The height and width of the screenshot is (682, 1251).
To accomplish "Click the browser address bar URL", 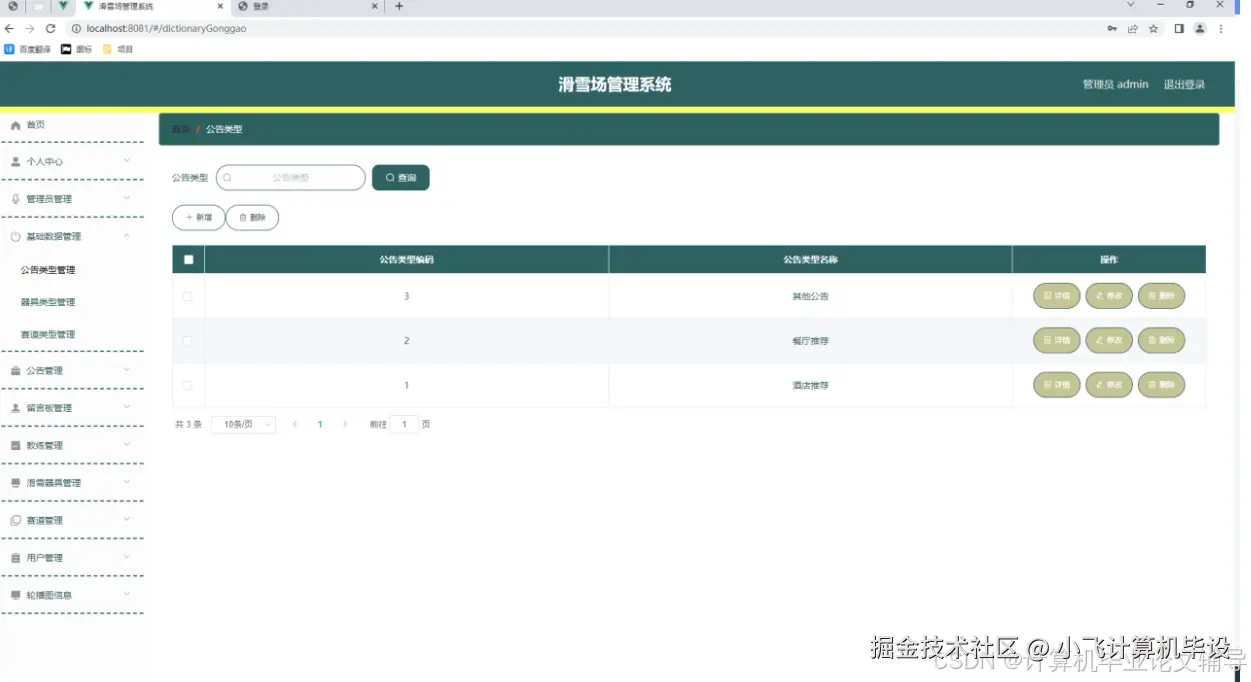I will click(166, 29).
